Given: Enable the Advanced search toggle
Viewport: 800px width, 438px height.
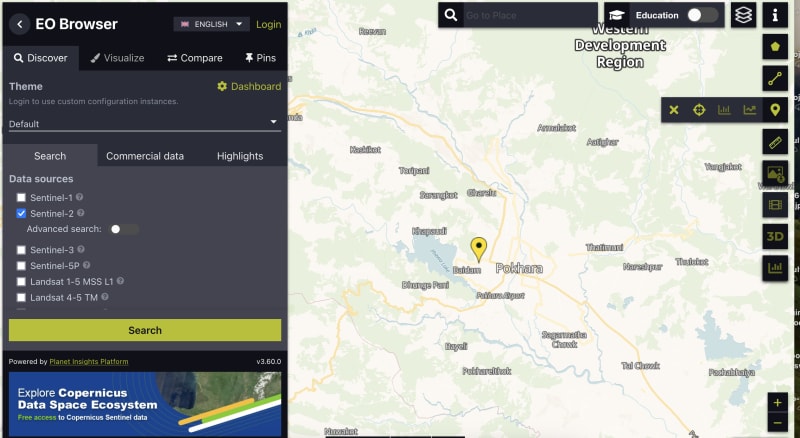Looking at the screenshot, I should click(124, 229).
